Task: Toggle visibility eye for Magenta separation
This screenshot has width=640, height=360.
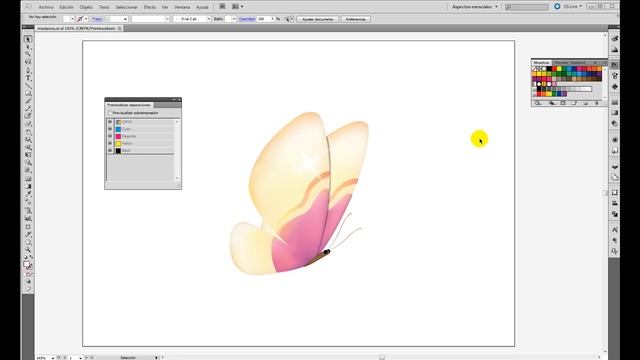Action: (x=110, y=136)
